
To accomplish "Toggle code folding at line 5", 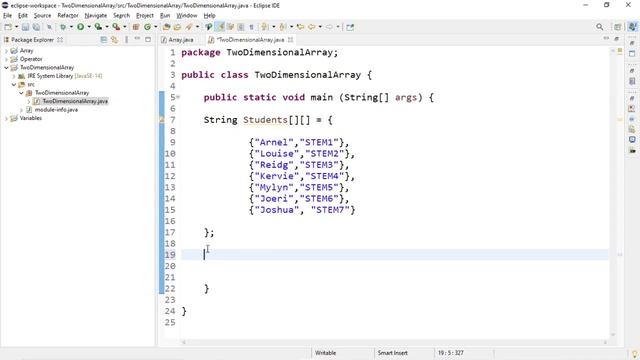I will click(178, 97).
